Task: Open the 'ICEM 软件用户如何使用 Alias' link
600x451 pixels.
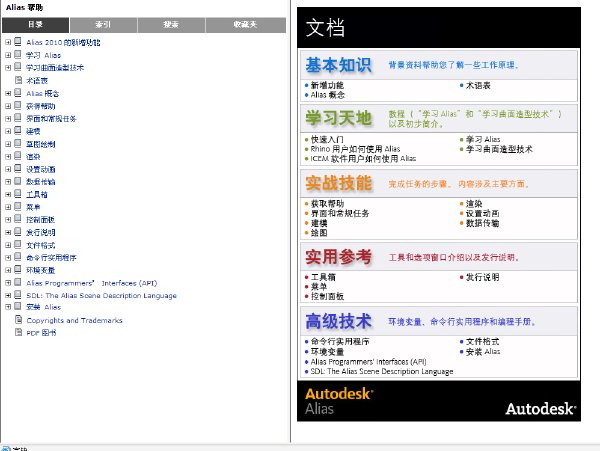Action: coord(363,158)
